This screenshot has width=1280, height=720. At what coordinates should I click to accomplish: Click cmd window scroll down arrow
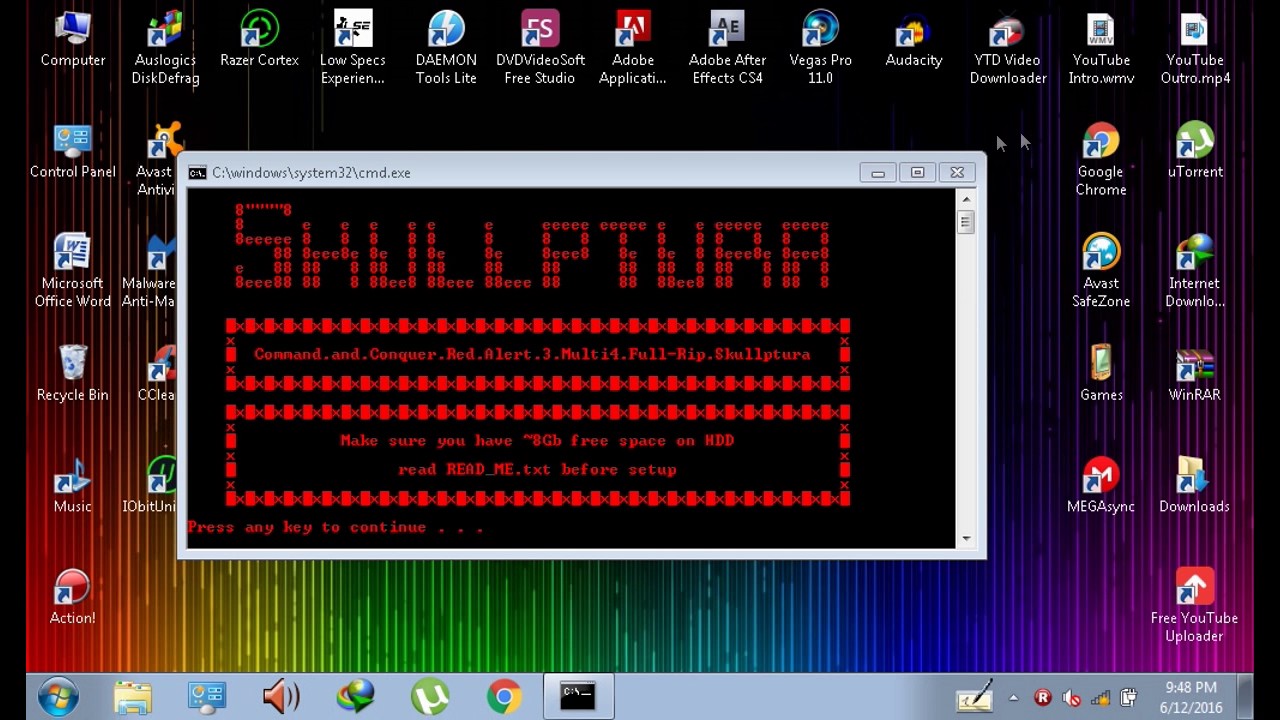pyautogui.click(x=966, y=538)
